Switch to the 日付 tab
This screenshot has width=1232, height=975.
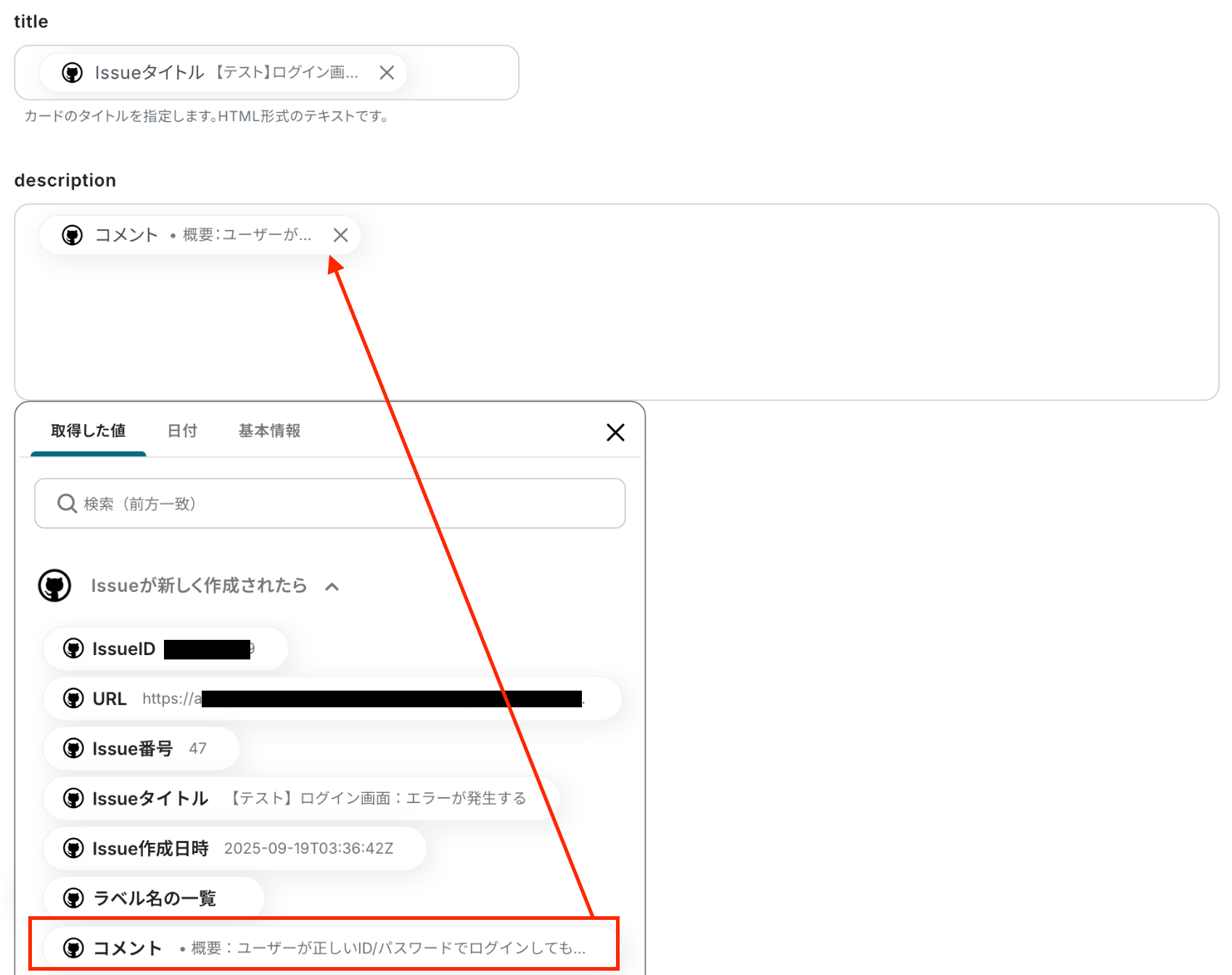tap(182, 431)
